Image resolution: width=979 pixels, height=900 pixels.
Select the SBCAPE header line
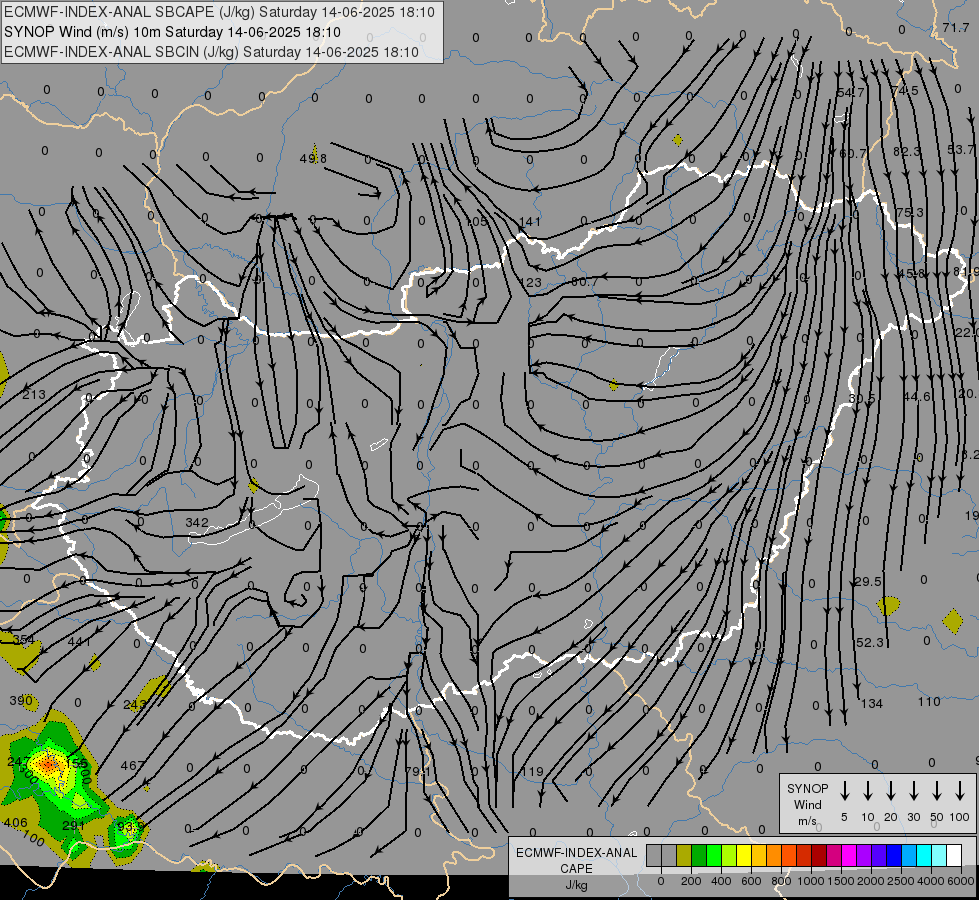pyautogui.click(x=219, y=12)
